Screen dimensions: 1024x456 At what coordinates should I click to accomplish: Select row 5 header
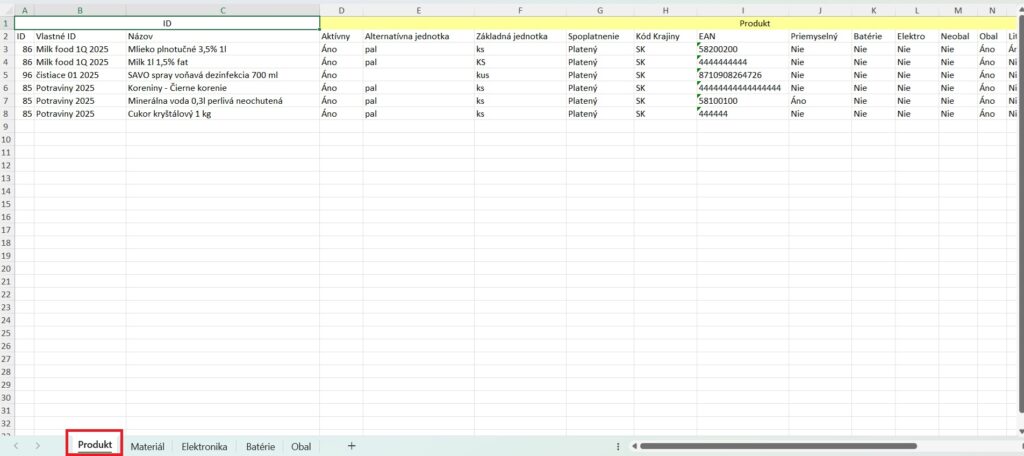[7, 75]
